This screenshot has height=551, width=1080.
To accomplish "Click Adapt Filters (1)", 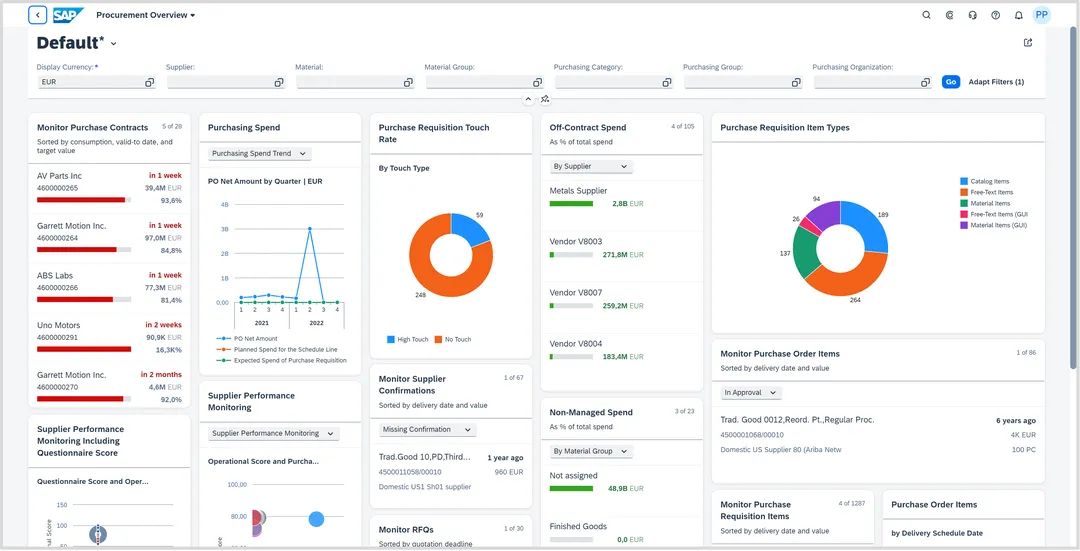I will (996, 82).
